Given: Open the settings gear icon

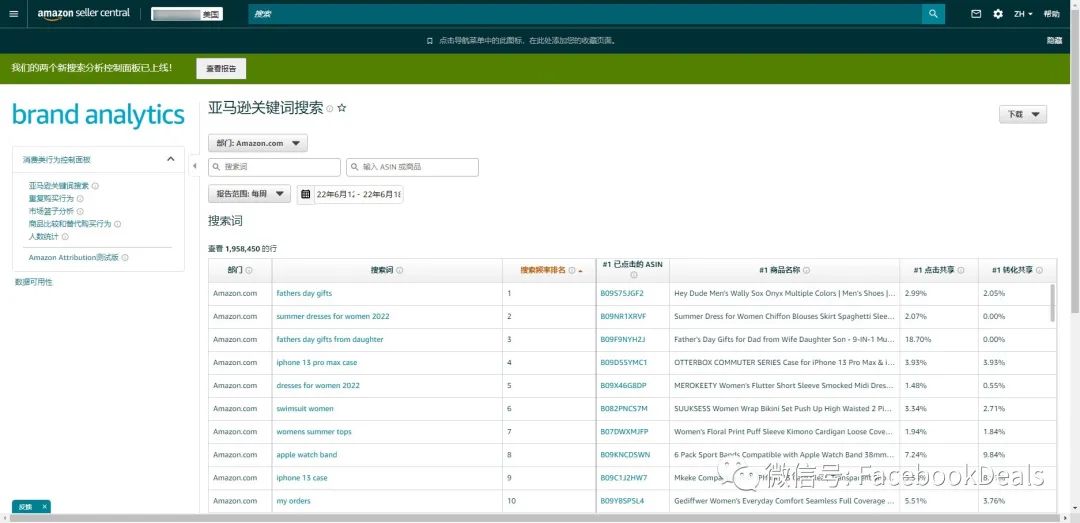Looking at the screenshot, I should coord(998,14).
